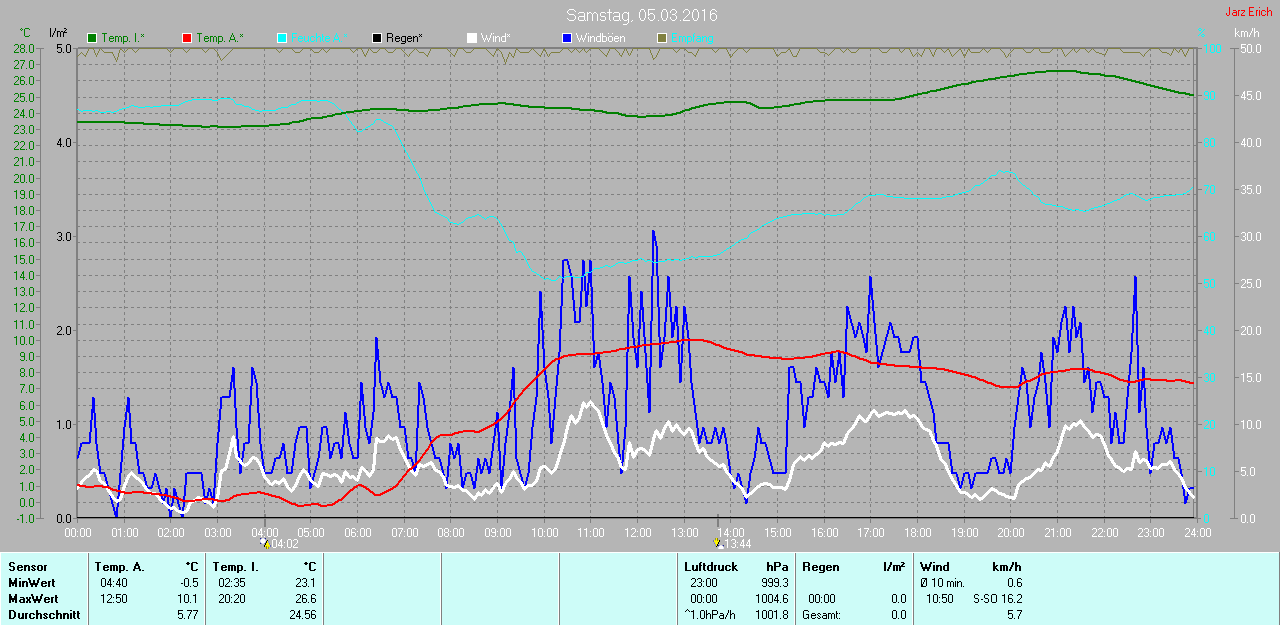Viewport: 1280px width, 625px height.
Task: Click the sun marker at 13:44
Action: coord(717,543)
